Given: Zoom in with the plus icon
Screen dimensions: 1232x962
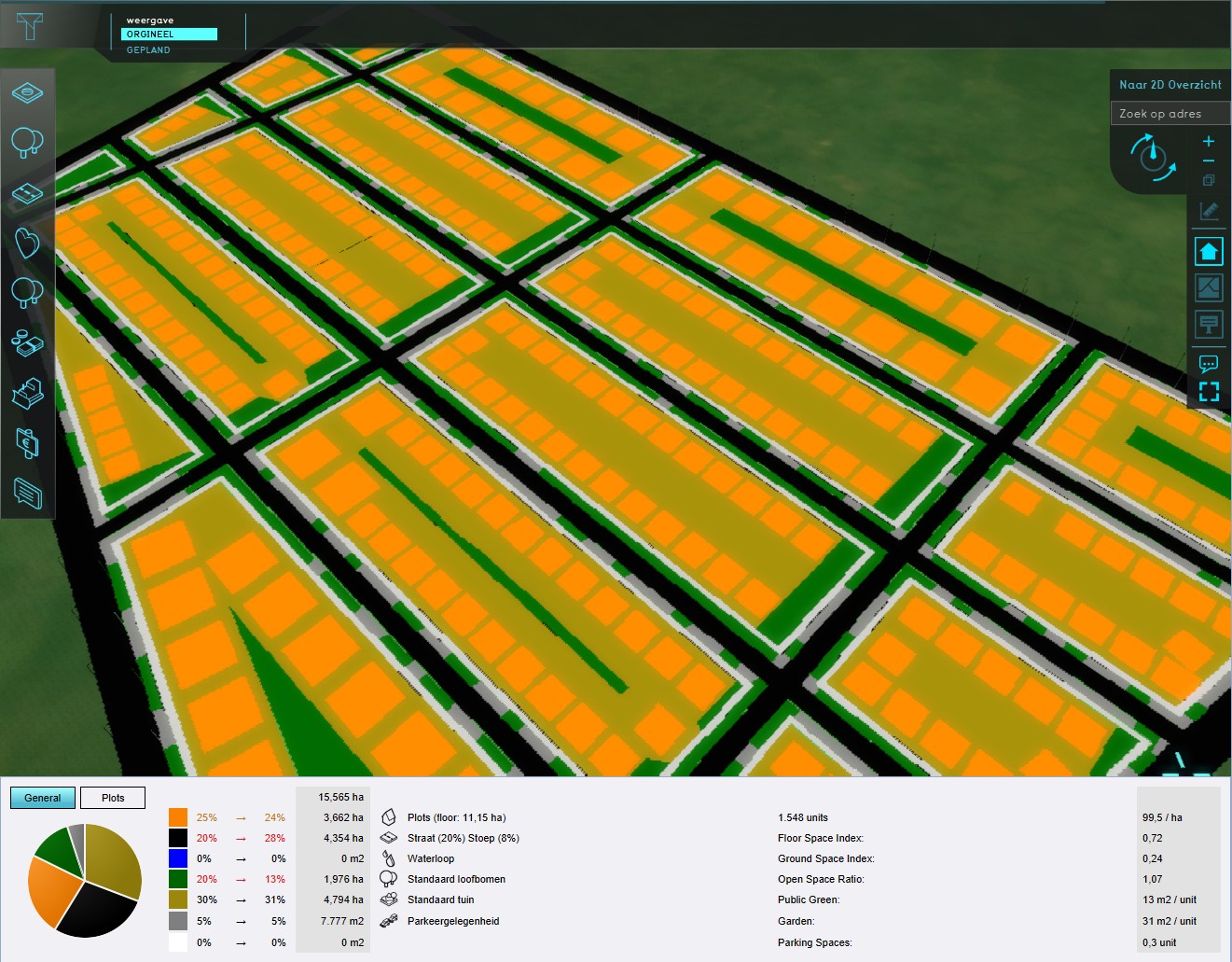Looking at the screenshot, I should [1209, 141].
